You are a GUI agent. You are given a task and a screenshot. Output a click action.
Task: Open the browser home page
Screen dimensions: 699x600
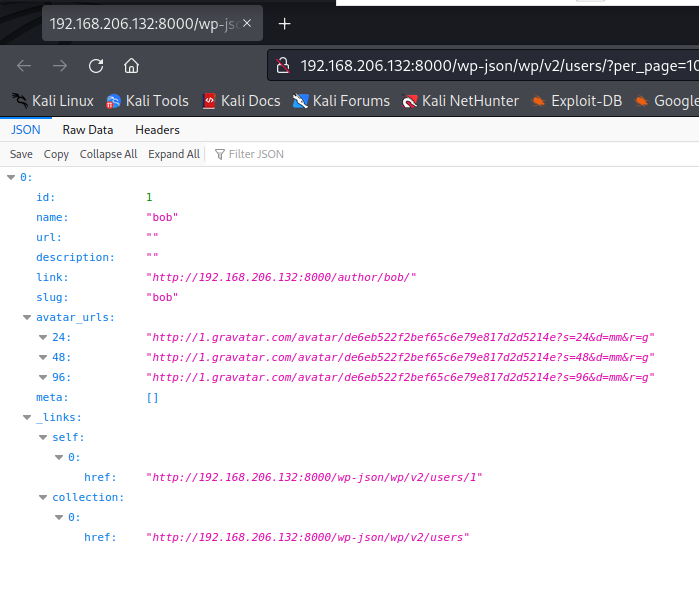[131, 66]
